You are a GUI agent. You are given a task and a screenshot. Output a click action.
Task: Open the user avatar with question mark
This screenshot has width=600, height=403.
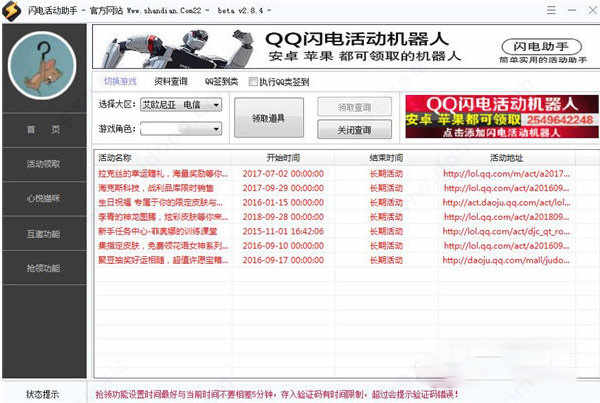[42, 66]
